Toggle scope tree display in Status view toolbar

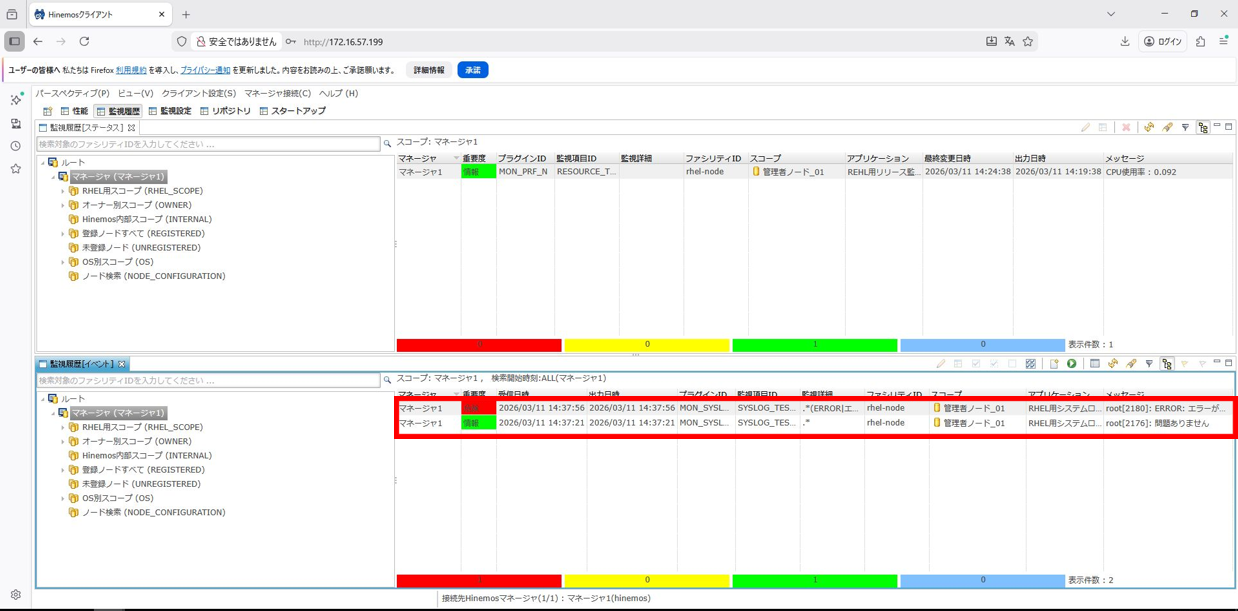pyautogui.click(x=1203, y=128)
